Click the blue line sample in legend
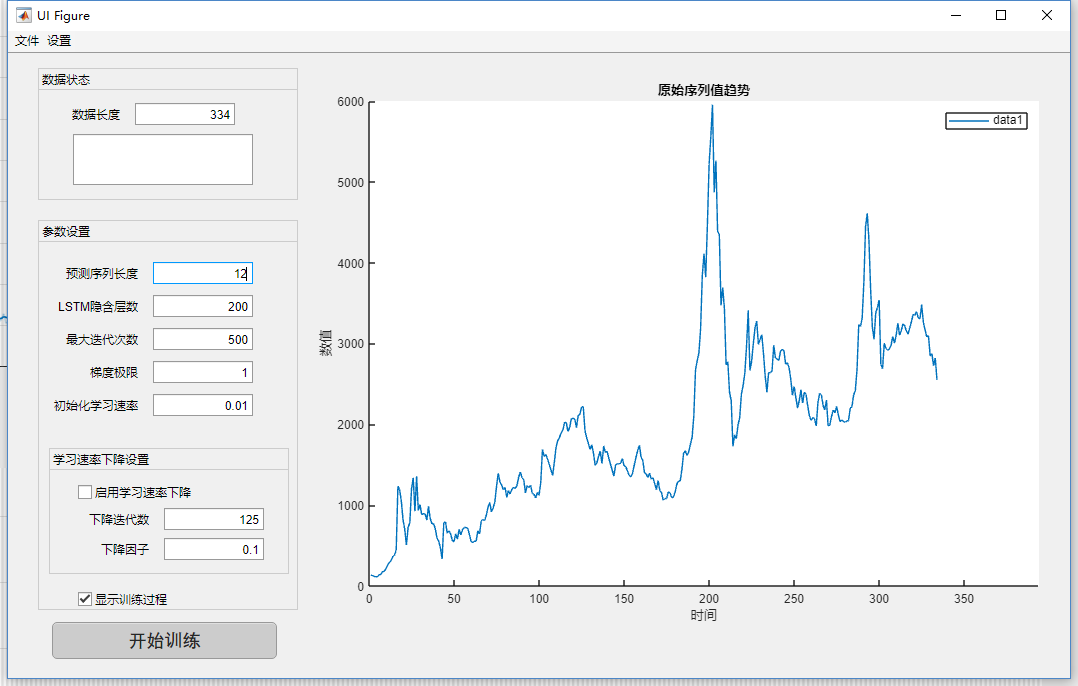The height and width of the screenshot is (686, 1078). [968, 120]
